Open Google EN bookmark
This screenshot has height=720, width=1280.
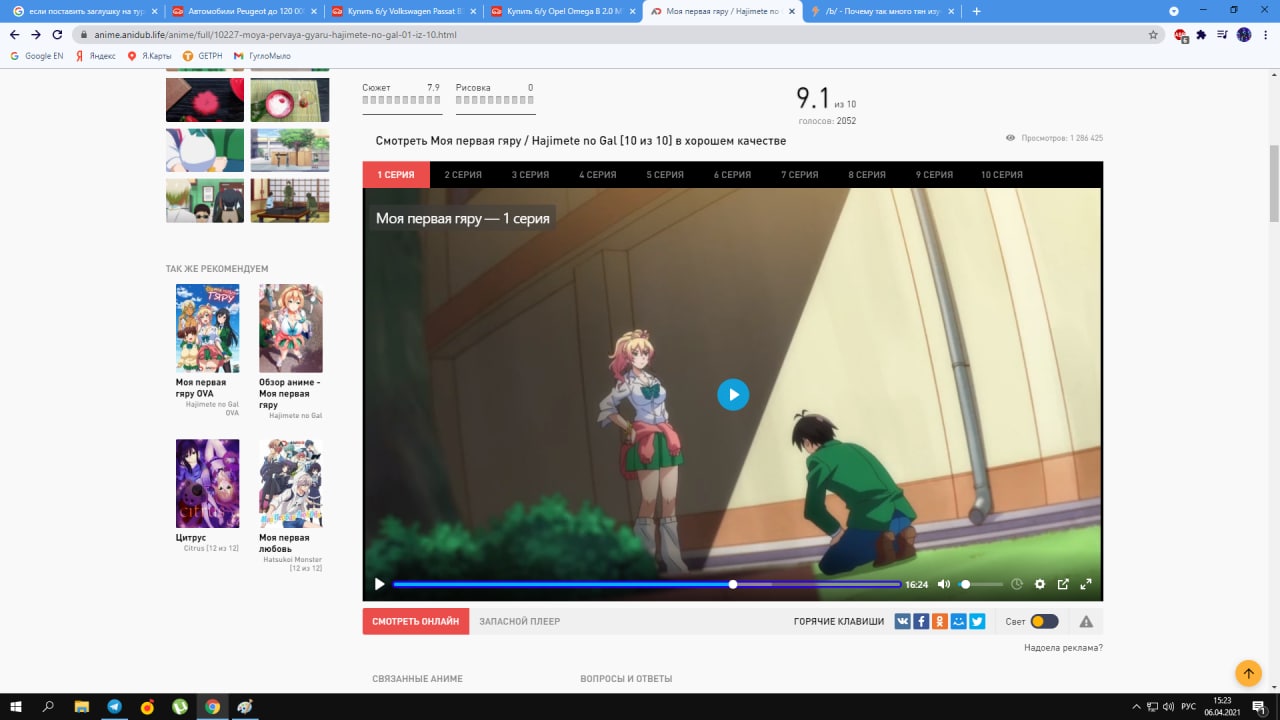[36, 56]
